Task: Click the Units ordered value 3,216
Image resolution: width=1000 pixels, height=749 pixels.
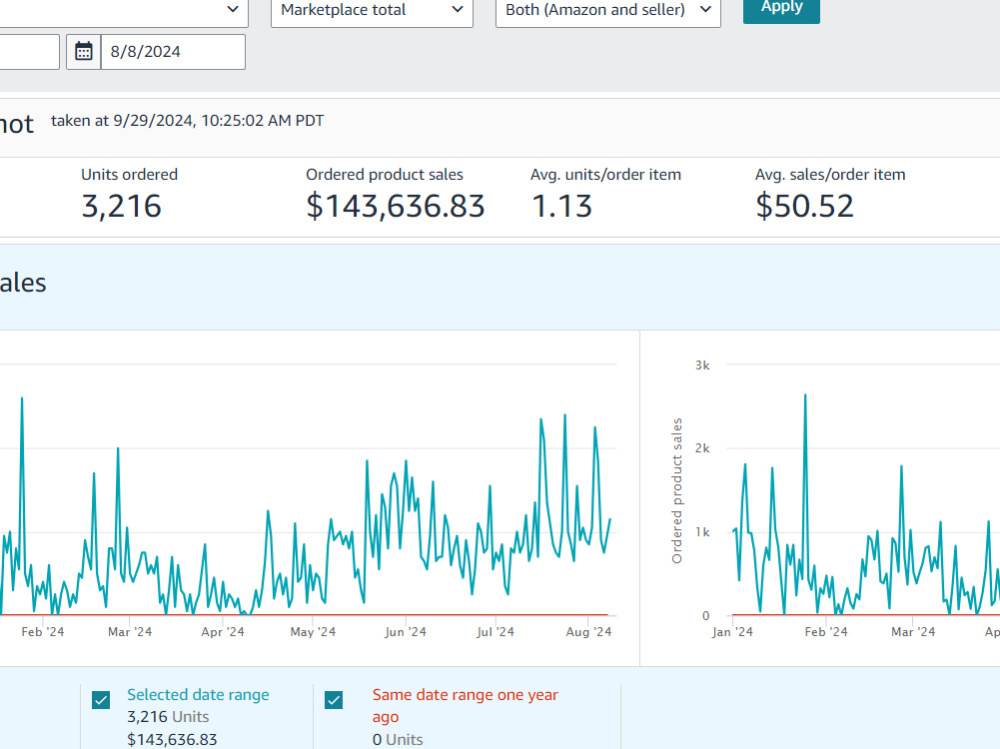Action: click(x=121, y=206)
